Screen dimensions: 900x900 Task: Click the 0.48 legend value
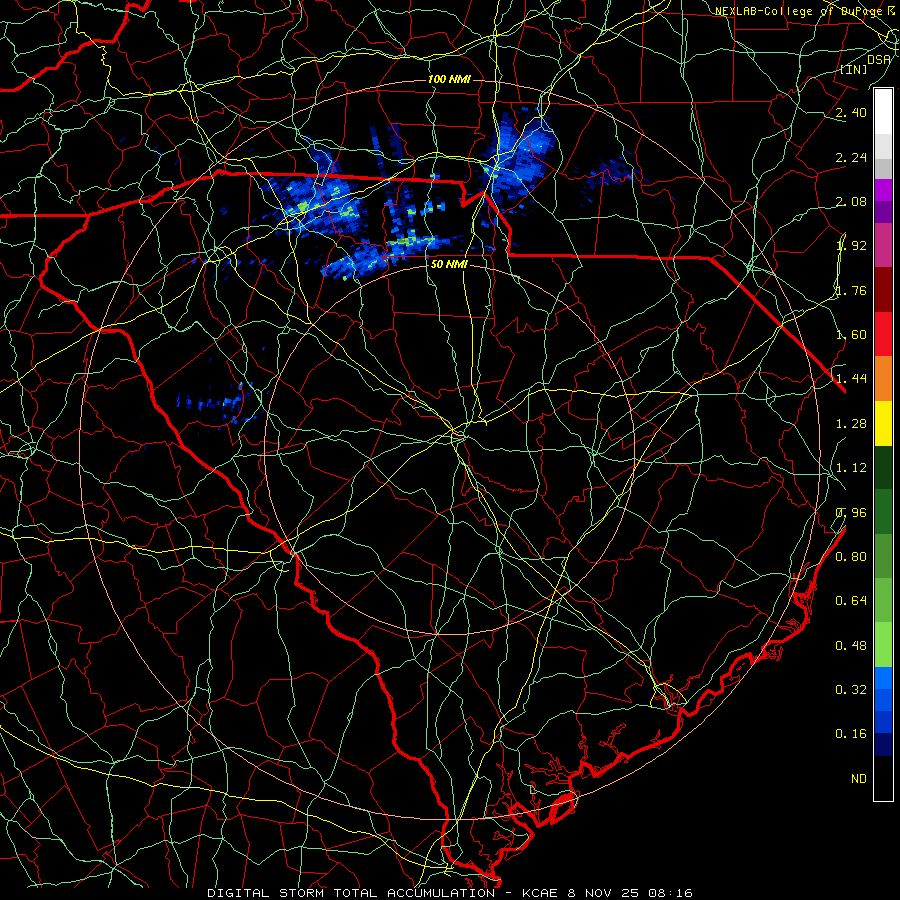(x=851, y=646)
